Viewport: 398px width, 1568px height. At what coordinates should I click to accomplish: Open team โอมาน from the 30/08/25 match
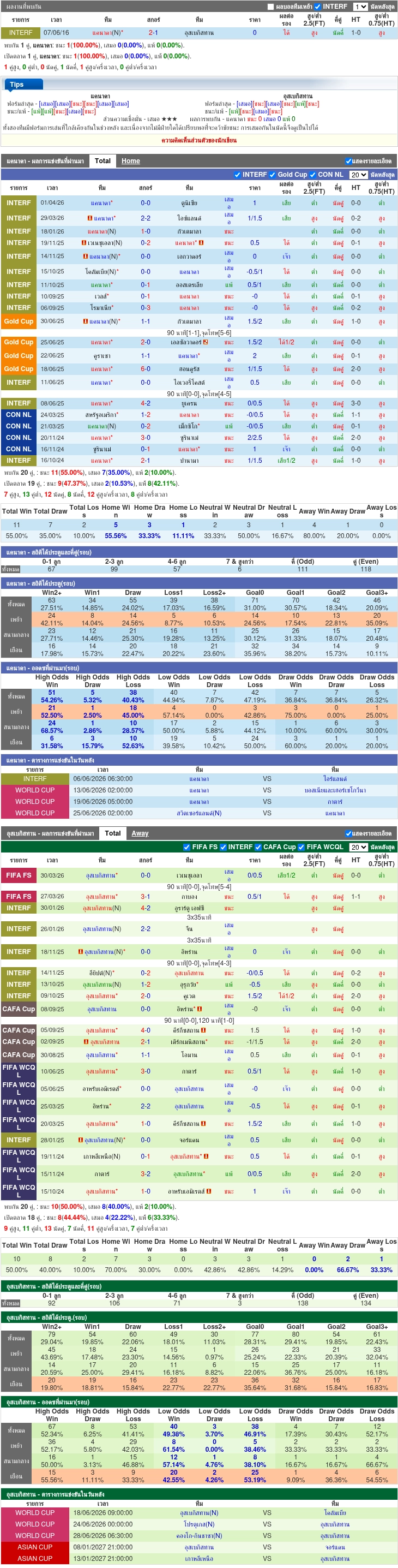pos(189,1056)
